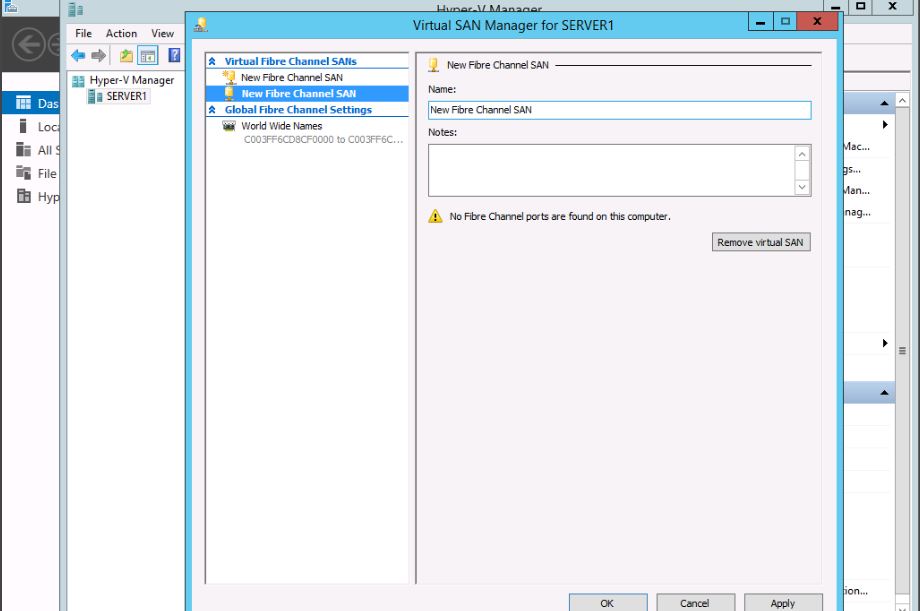920x611 pixels.
Task: Expand the top submenu arrow in Actions pane
Action: click(885, 124)
